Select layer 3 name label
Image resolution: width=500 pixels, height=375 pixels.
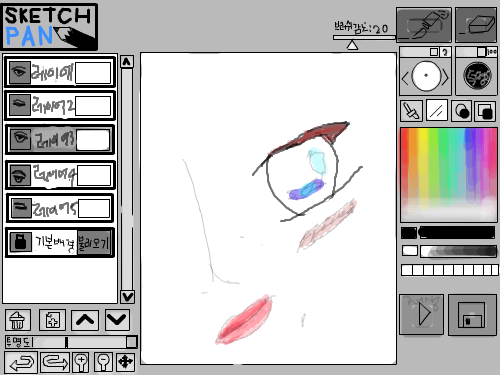pos(54,140)
